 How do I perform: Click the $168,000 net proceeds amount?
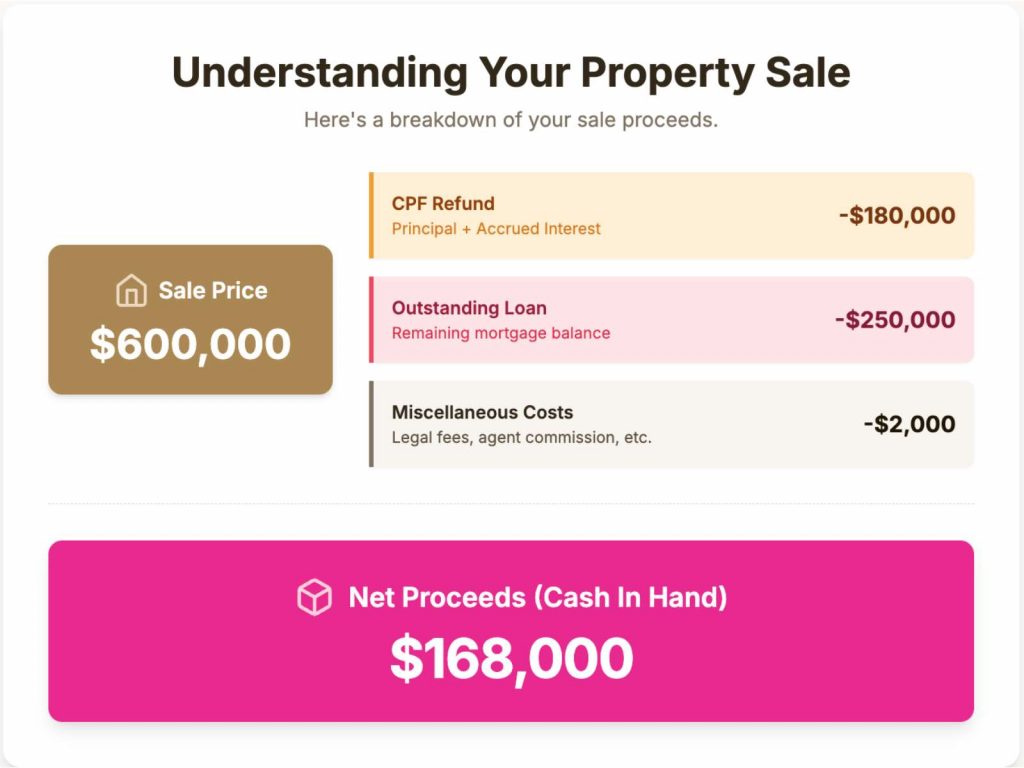[x=511, y=658]
